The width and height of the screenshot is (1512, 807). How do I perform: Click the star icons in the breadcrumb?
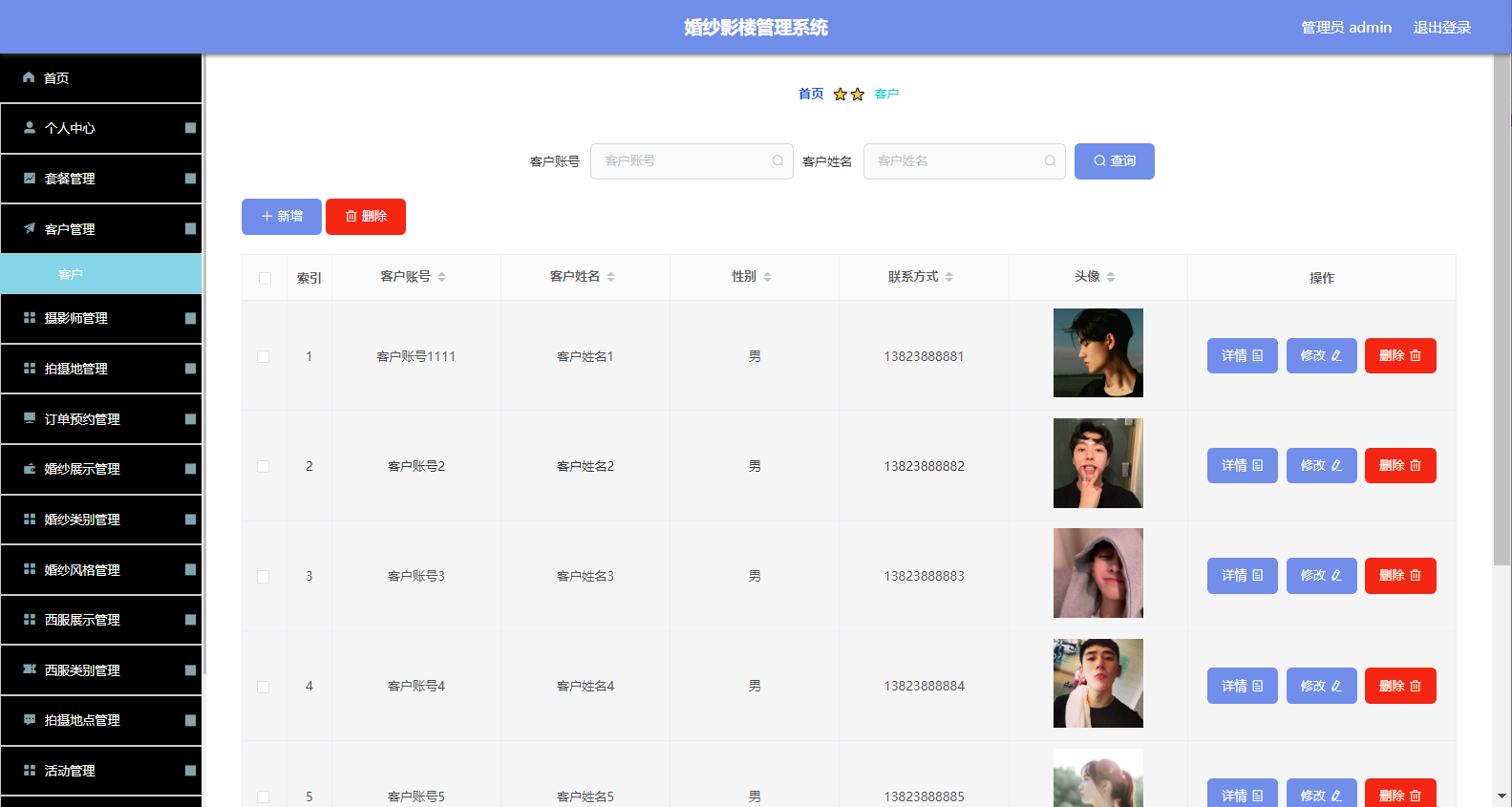point(849,94)
